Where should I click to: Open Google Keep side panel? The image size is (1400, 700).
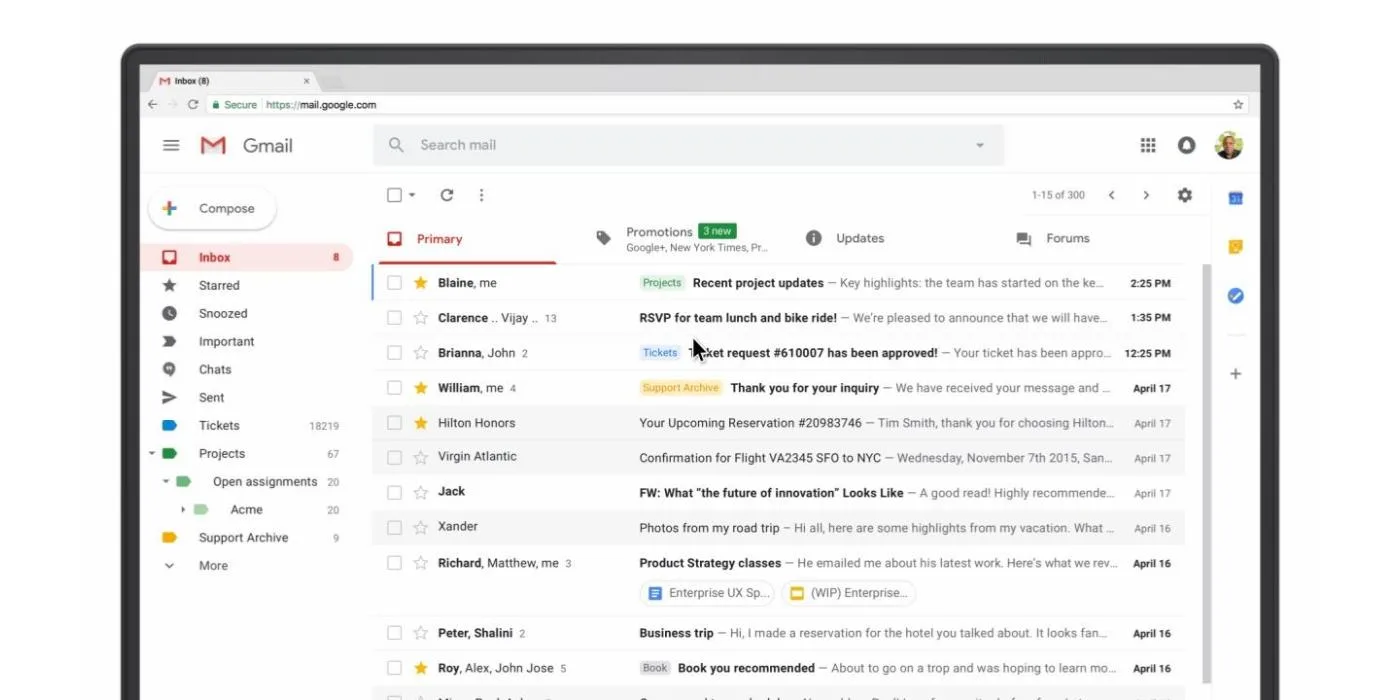[1235, 247]
